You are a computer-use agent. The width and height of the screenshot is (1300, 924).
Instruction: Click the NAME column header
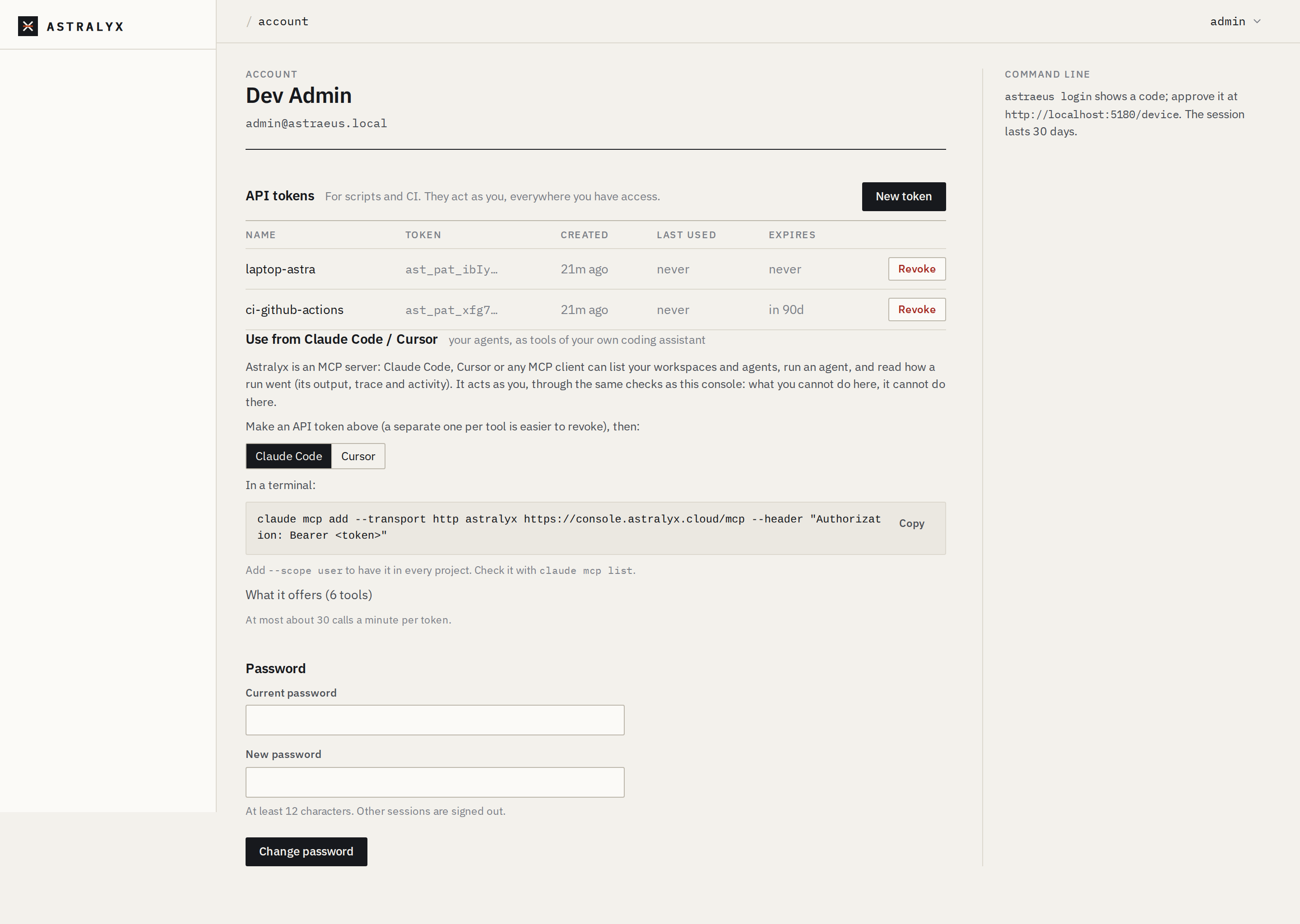coord(261,235)
